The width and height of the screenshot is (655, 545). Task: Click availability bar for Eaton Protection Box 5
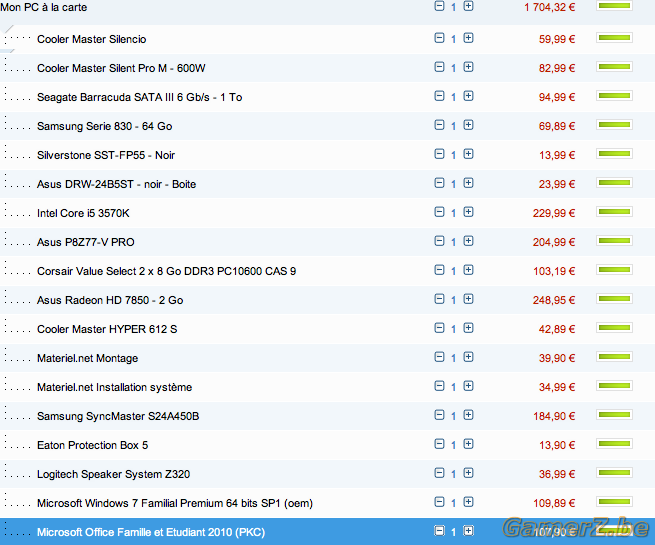[x=614, y=444]
